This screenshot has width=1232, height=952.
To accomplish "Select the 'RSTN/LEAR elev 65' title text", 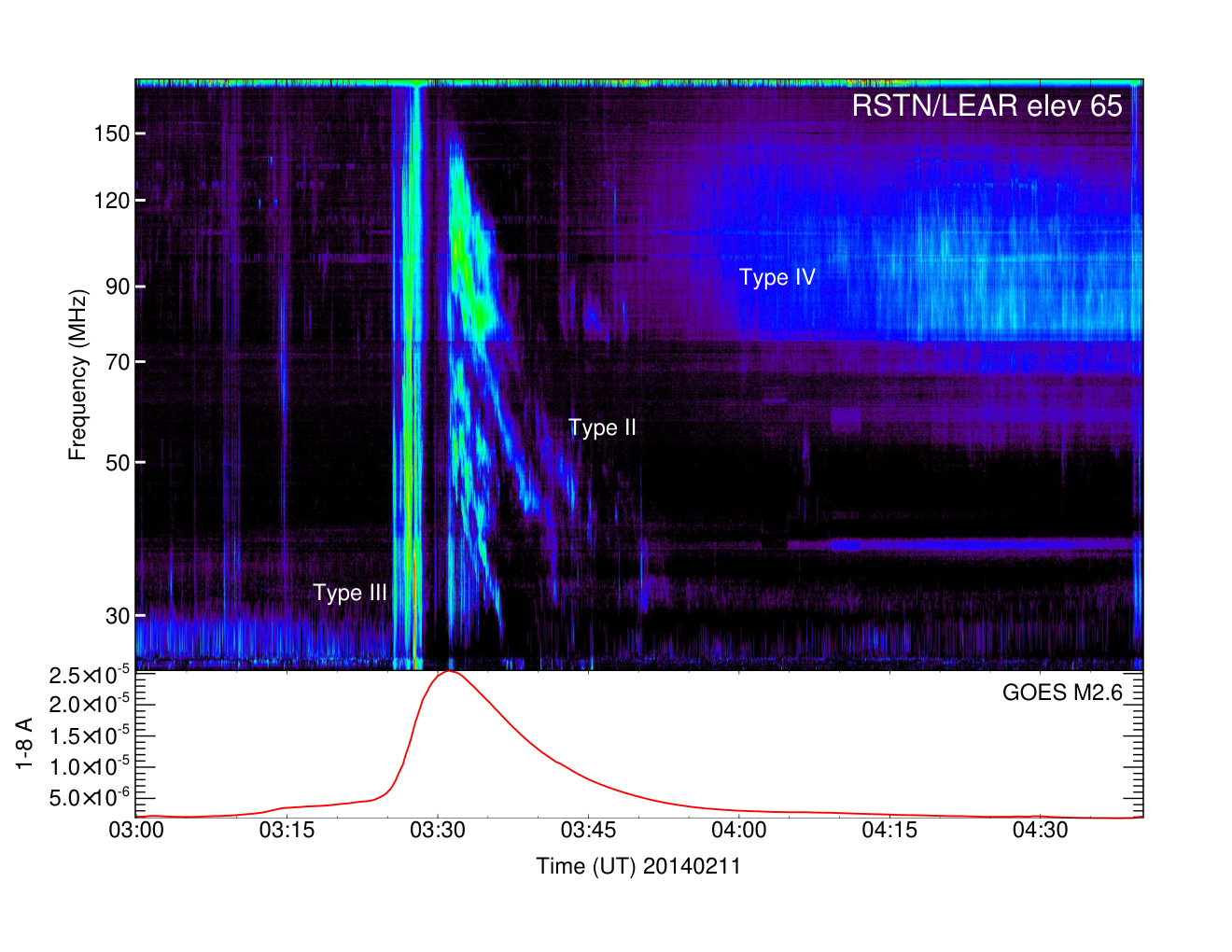I will [987, 105].
